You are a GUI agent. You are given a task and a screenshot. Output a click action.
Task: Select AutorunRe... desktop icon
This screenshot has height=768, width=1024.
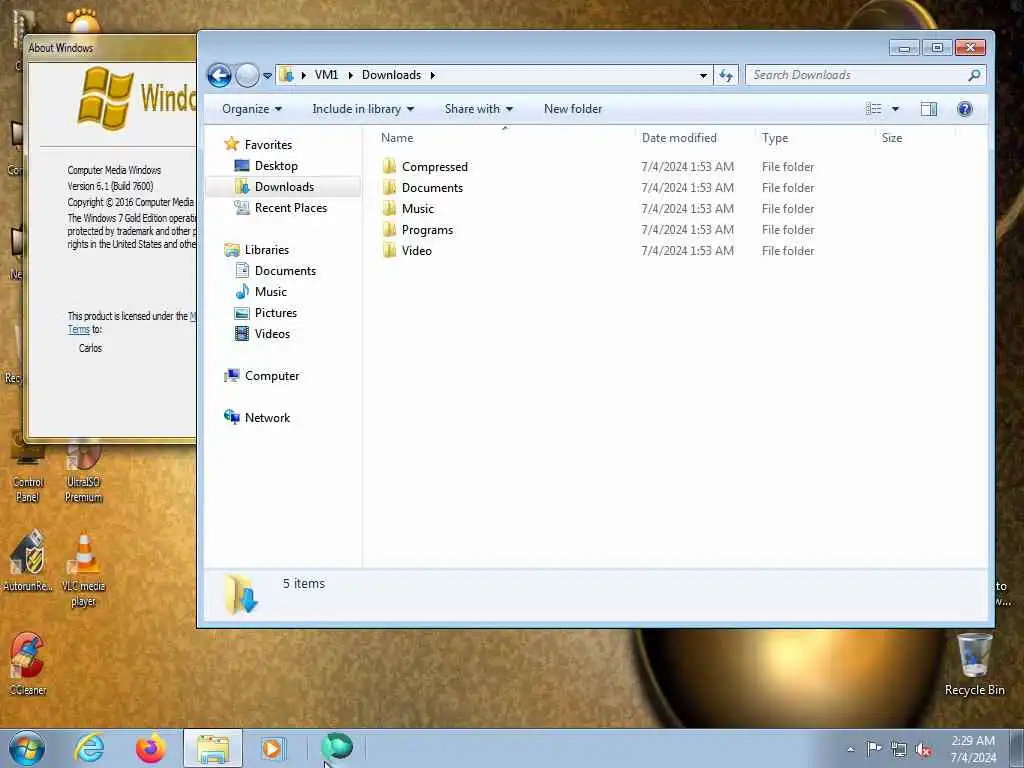[x=27, y=561]
